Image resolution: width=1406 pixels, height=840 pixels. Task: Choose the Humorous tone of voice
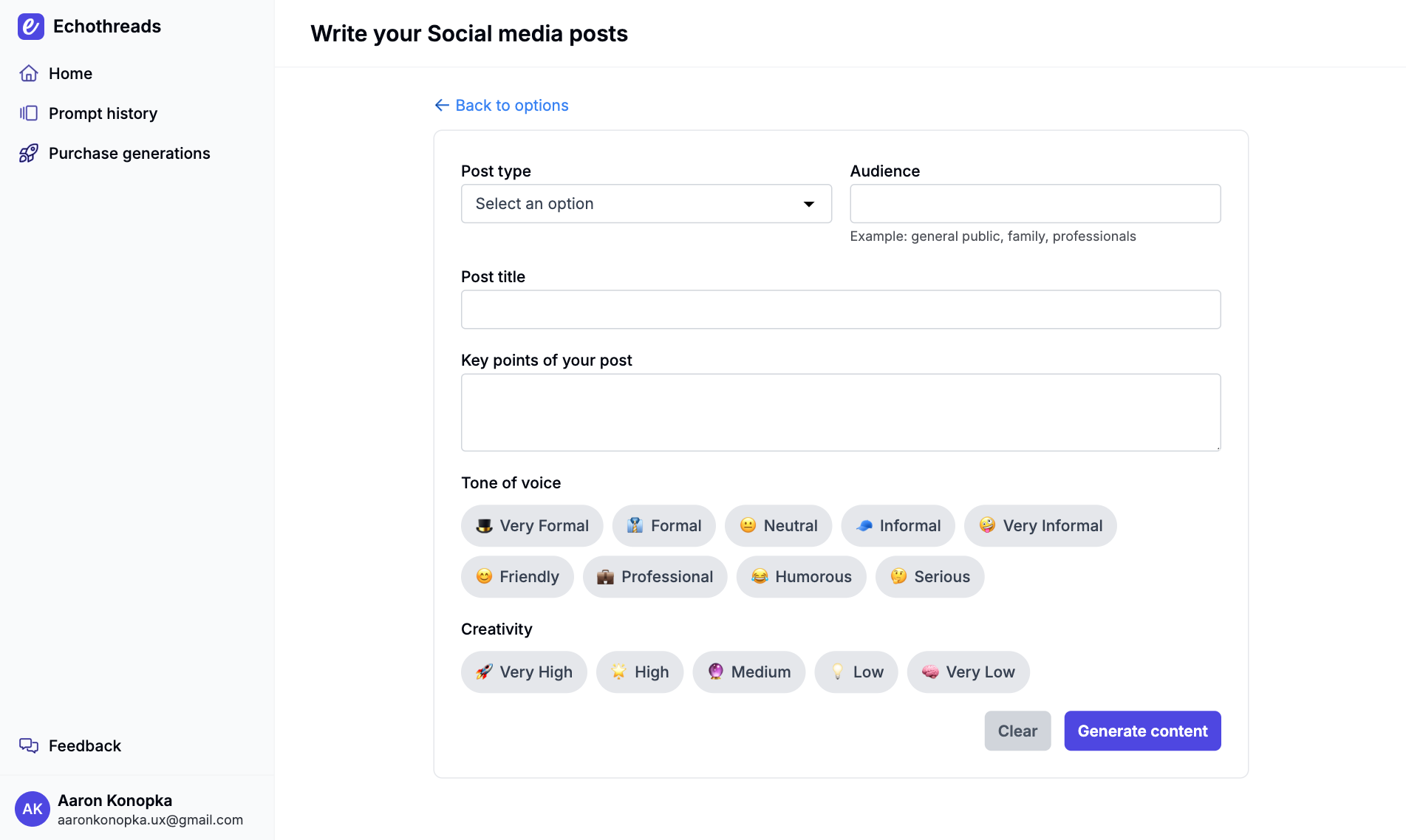coord(801,577)
